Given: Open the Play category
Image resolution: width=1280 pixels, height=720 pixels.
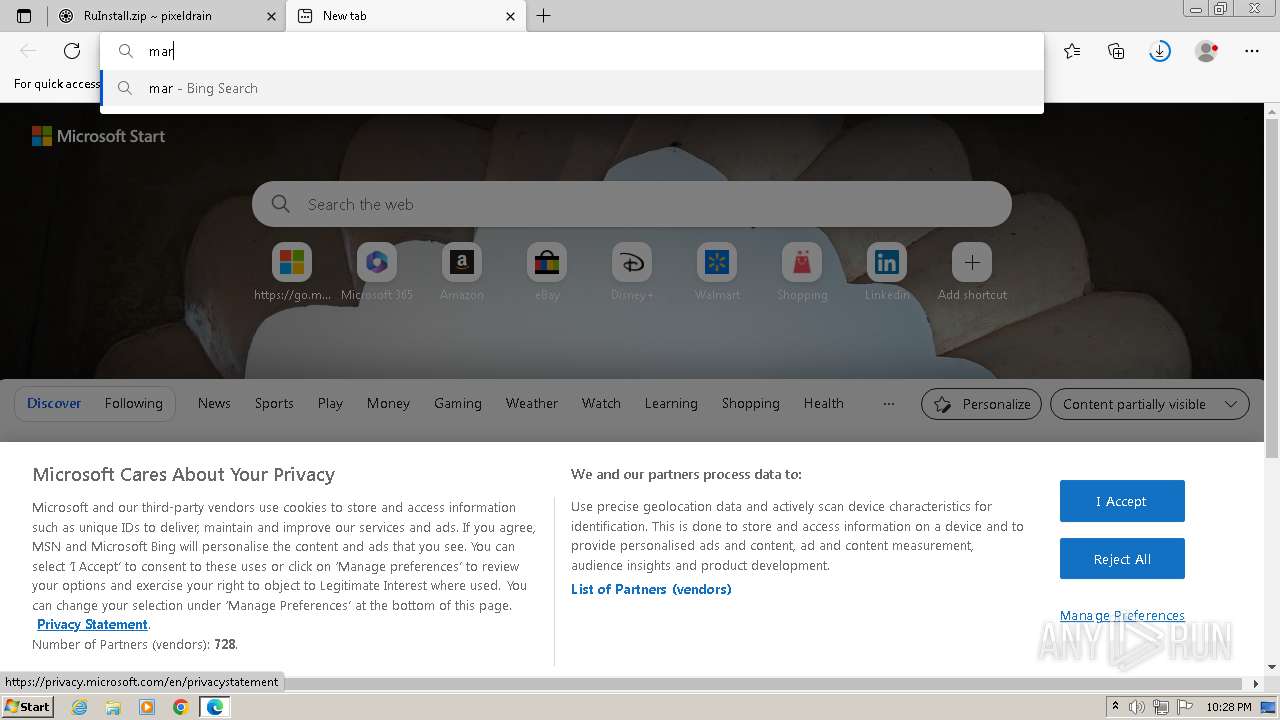Looking at the screenshot, I should click(330, 403).
